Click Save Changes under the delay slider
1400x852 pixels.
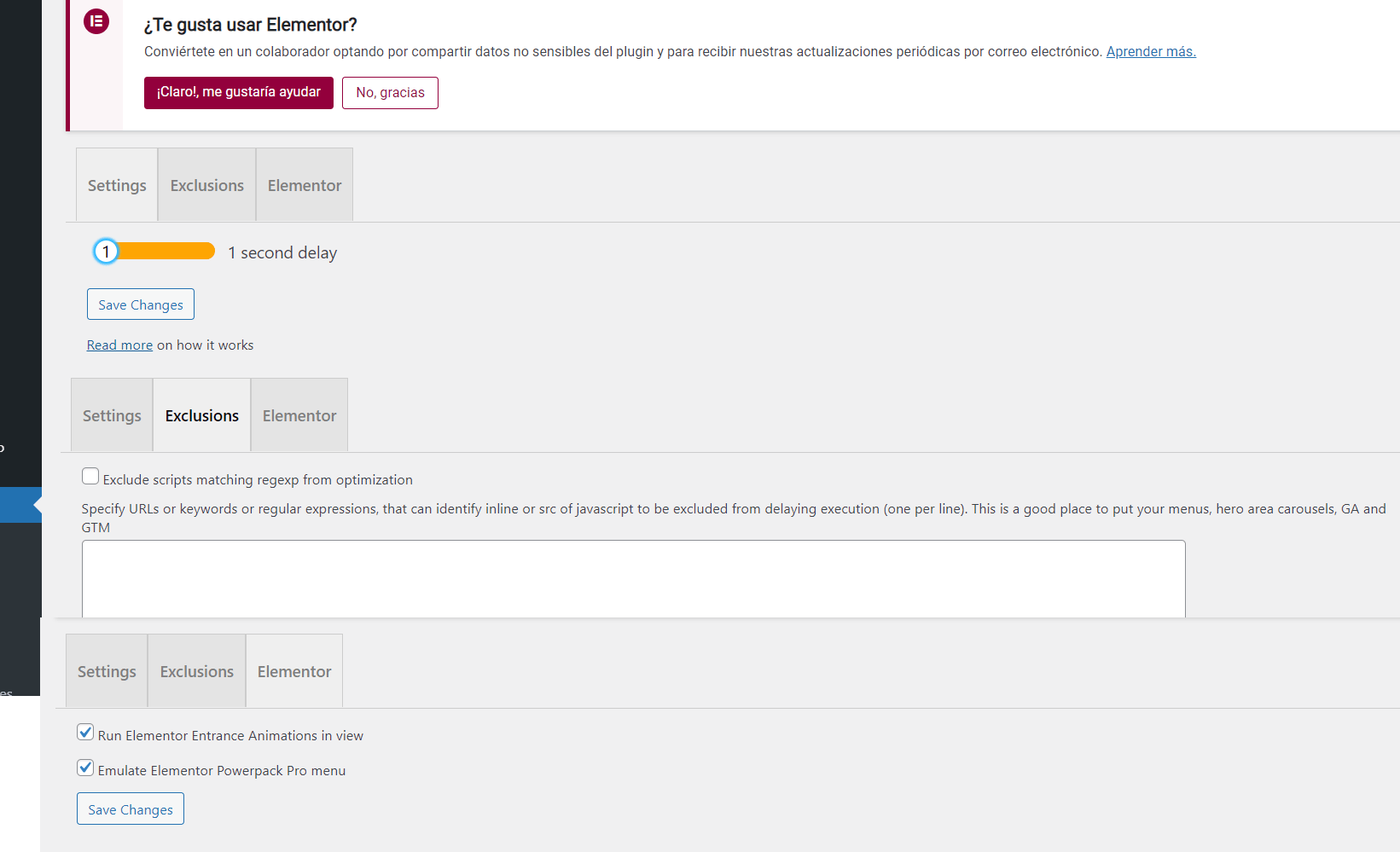141,304
